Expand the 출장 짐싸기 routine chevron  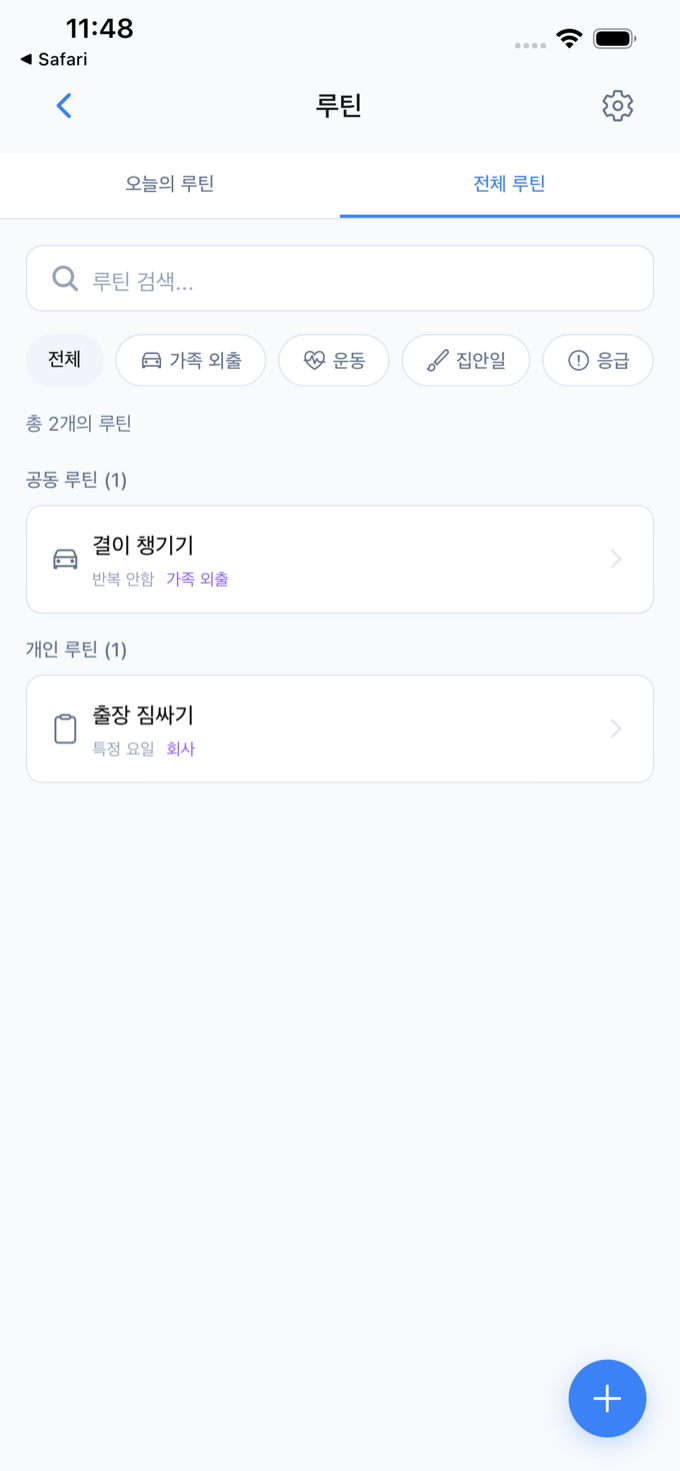tap(614, 728)
